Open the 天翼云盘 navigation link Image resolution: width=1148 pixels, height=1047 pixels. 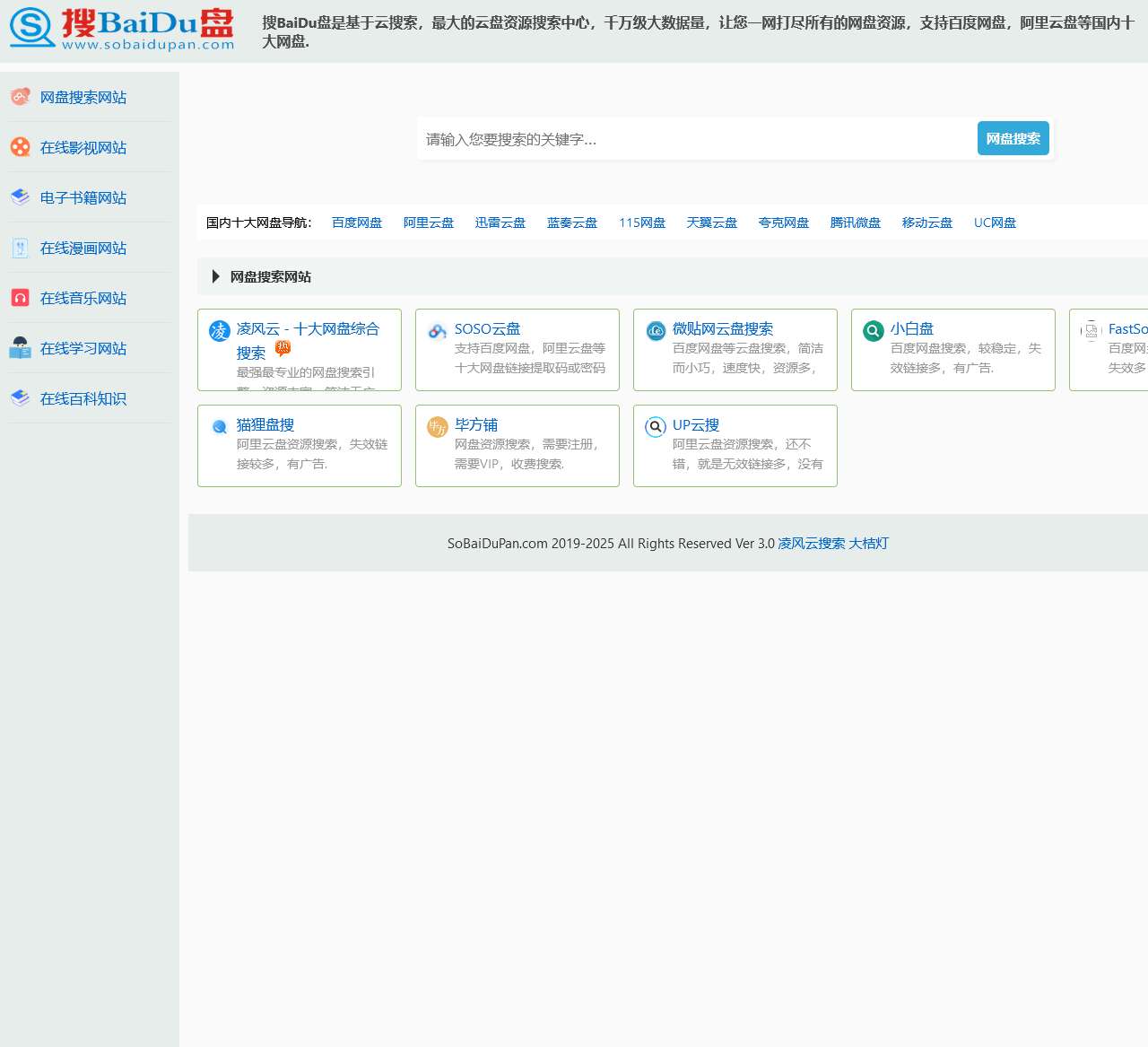click(x=712, y=222)
